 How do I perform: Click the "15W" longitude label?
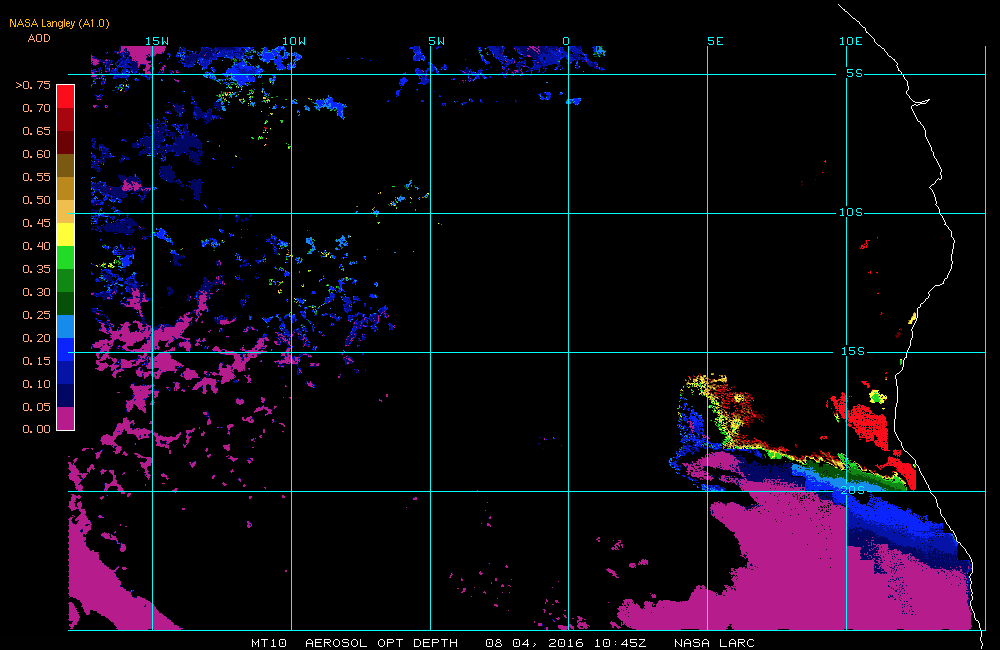click(157, 41)
